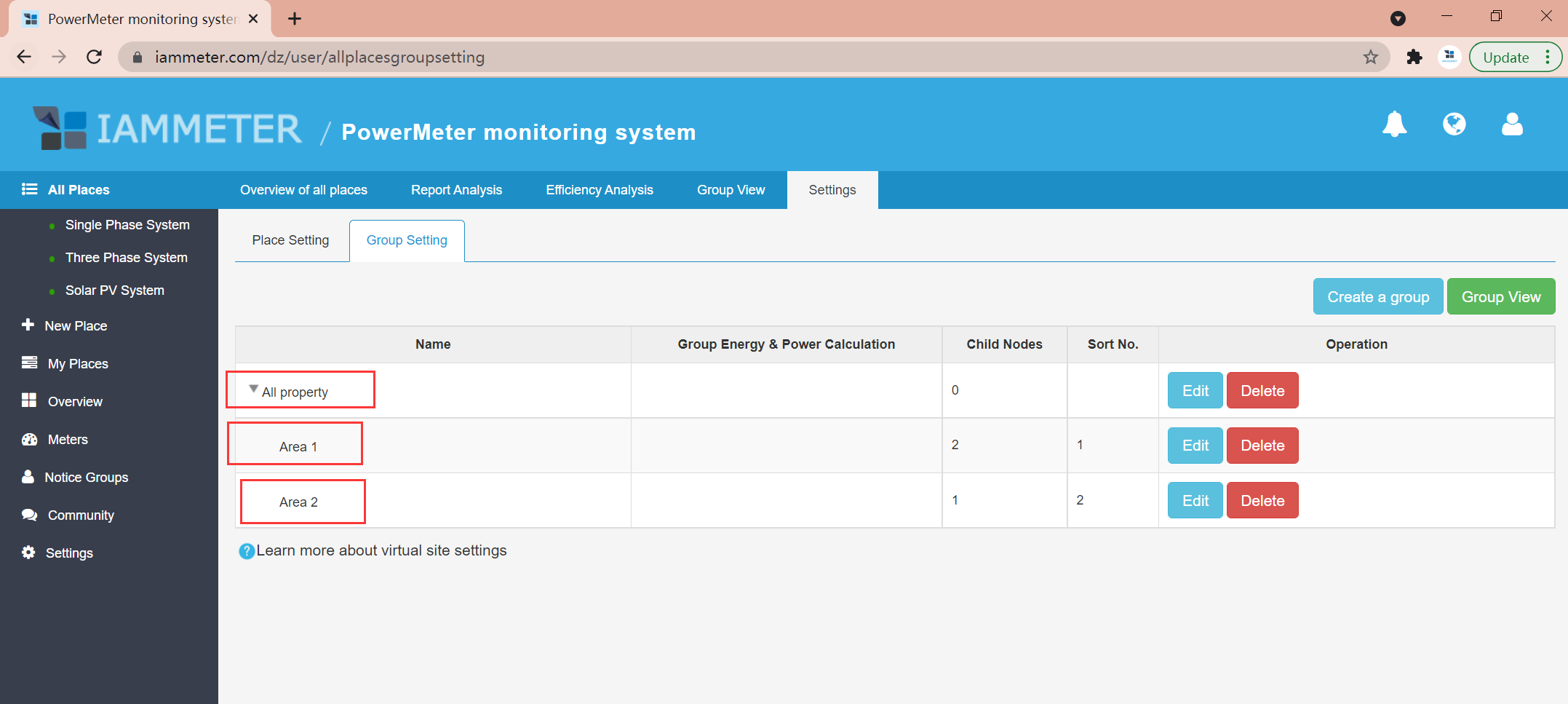
Task: Open the user account profile icon
Action: pos(1512,124)
